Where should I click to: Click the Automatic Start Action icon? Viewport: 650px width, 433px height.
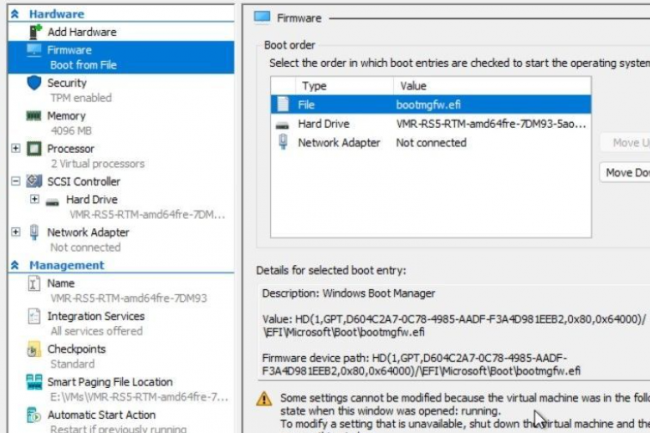pyautogui.click(x=34, y=416)
